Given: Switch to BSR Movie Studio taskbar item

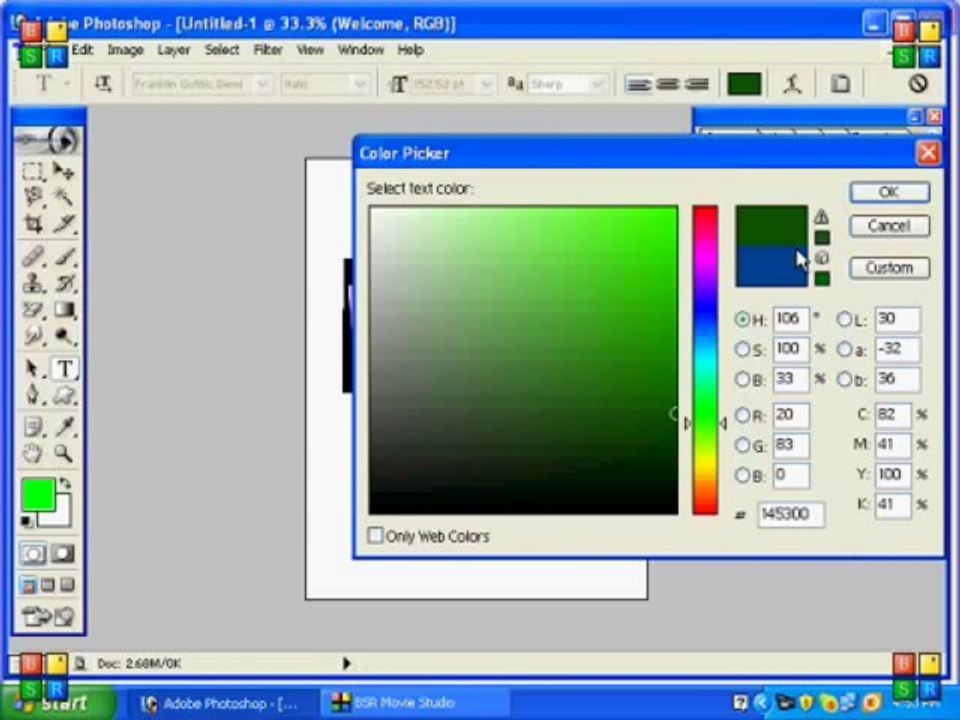Looking at the screenshot, I should pyautogui.click(x=414, y=703).
